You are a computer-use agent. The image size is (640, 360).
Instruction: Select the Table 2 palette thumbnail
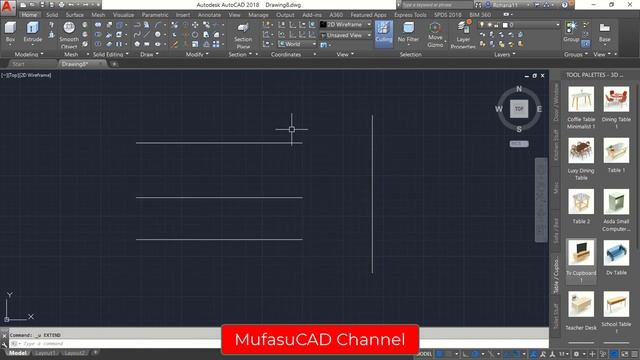click(x=581, y=202)
